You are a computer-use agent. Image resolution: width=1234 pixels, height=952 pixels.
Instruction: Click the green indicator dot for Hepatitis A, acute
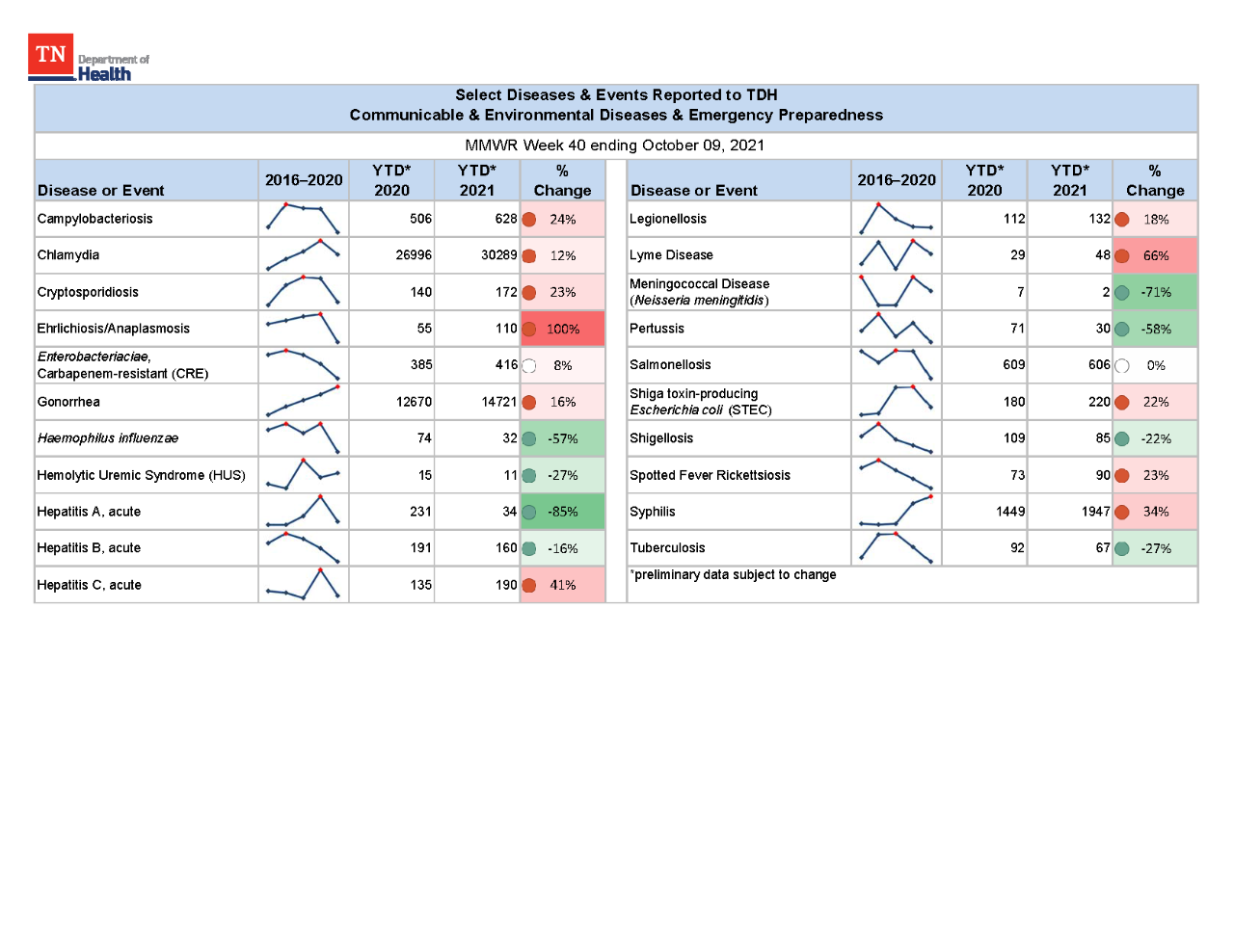pos(529,513)
